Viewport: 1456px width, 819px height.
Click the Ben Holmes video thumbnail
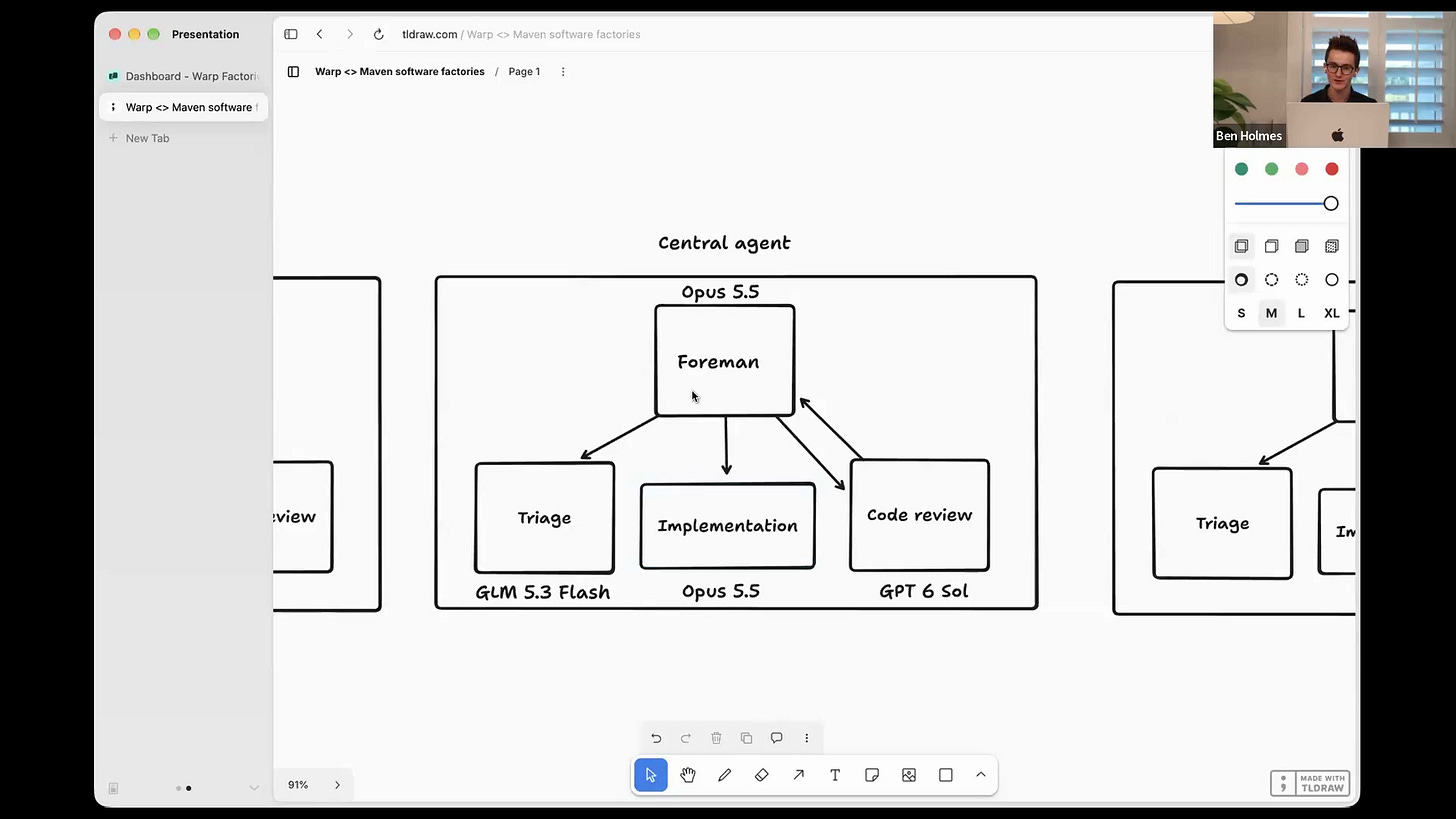point(1334,80)
